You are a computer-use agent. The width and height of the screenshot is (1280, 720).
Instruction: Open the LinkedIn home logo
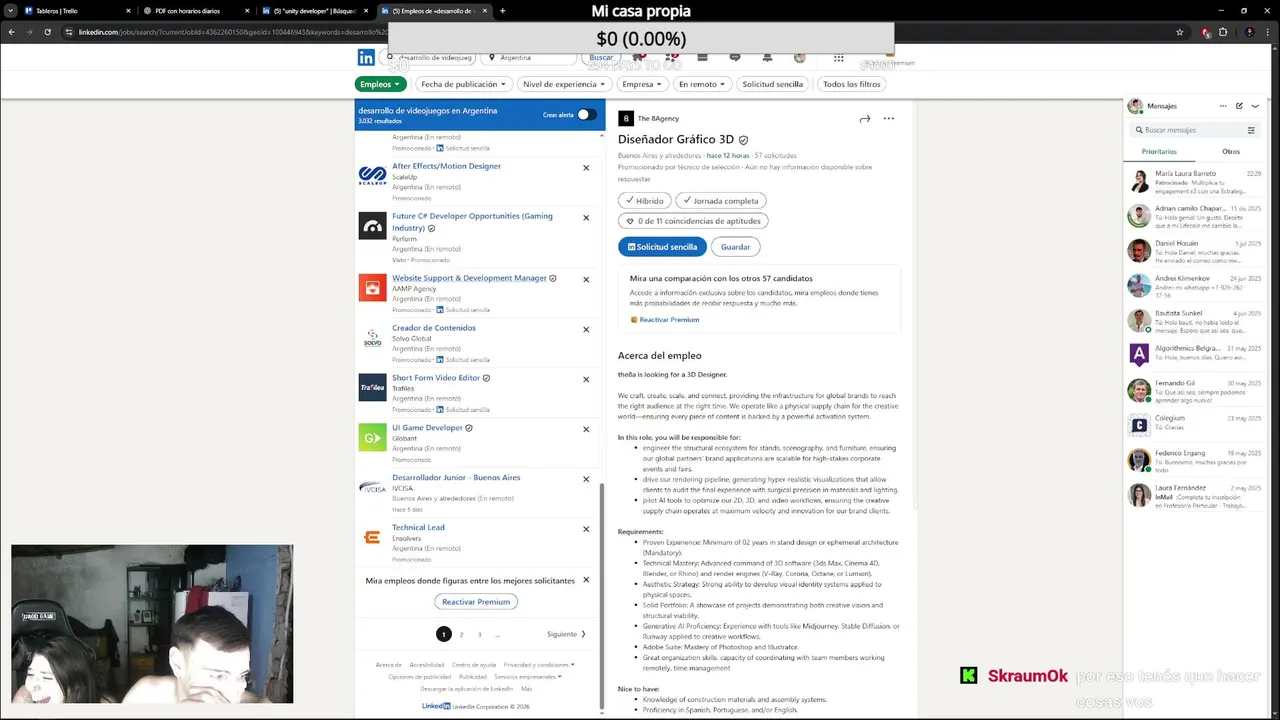pos(366,58)
